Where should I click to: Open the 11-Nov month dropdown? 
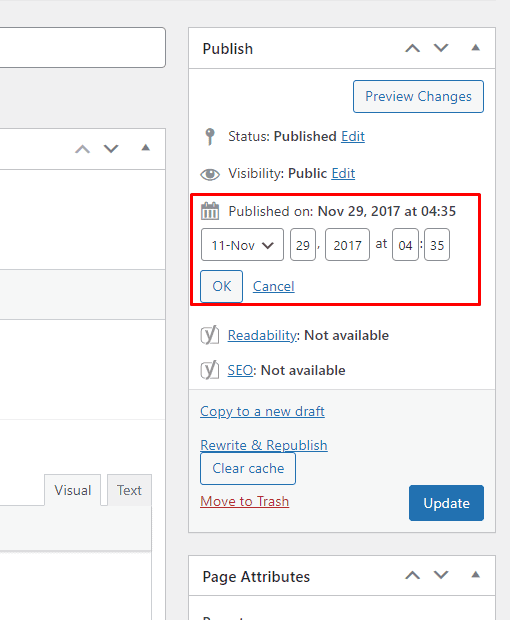242,245
